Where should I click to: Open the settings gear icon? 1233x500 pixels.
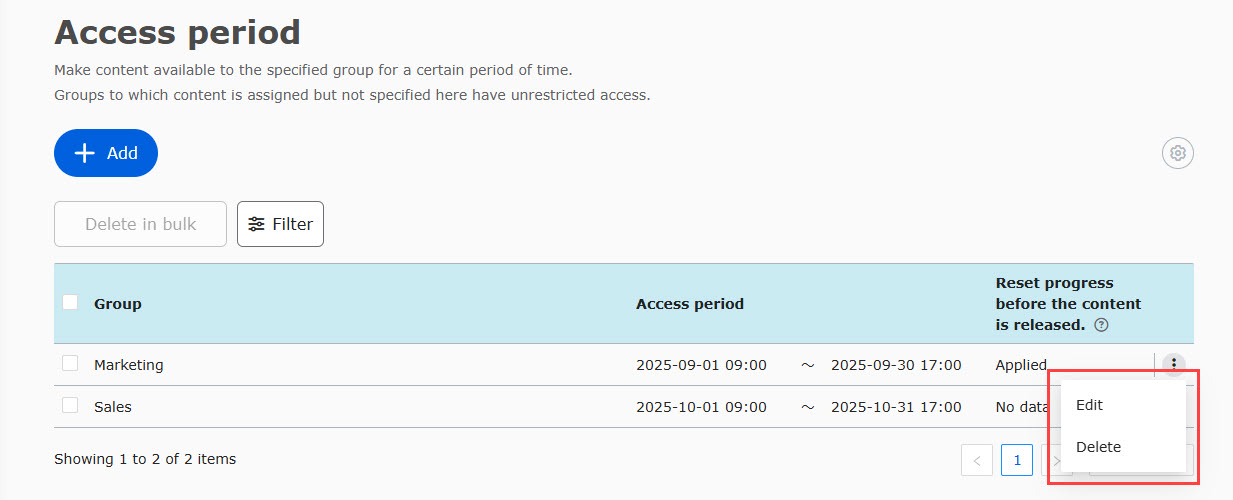click(1178, 153)
